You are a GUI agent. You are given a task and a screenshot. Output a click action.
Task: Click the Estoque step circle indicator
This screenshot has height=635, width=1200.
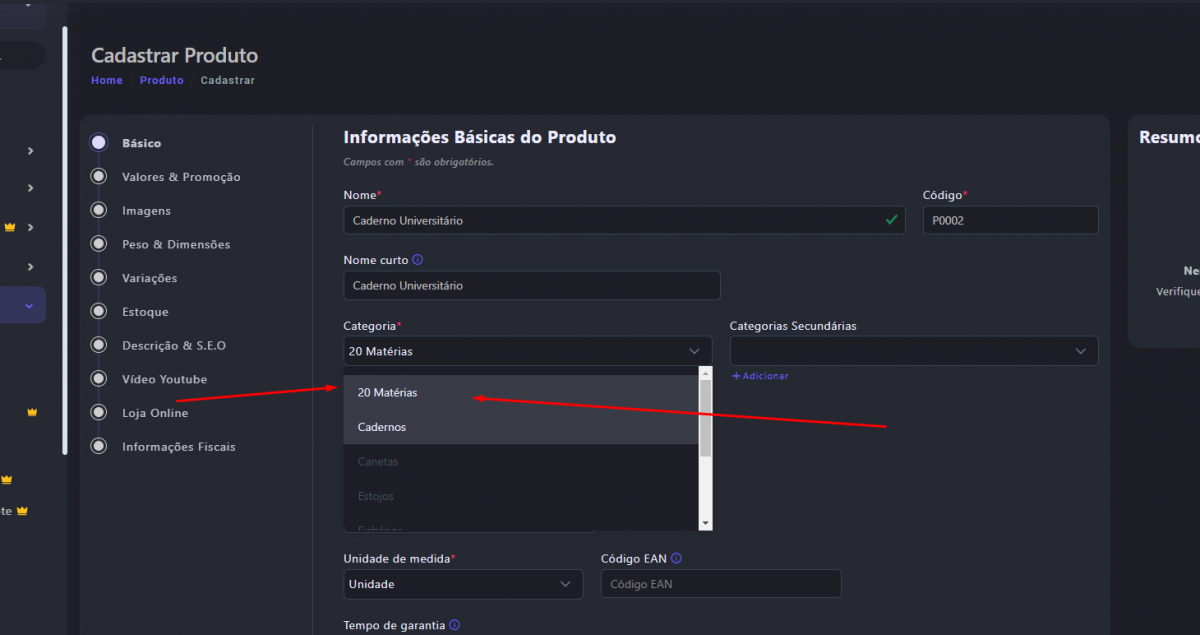98,312
